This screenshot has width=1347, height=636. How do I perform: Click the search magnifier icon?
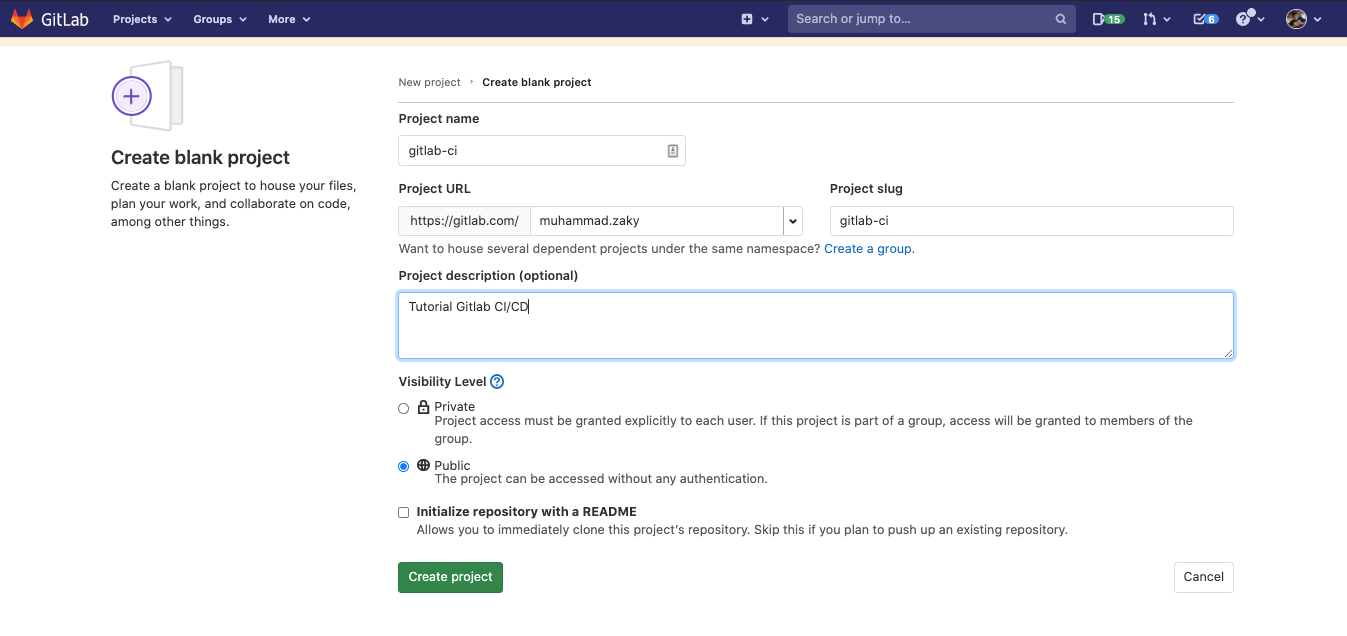(x=1060, y=18)
